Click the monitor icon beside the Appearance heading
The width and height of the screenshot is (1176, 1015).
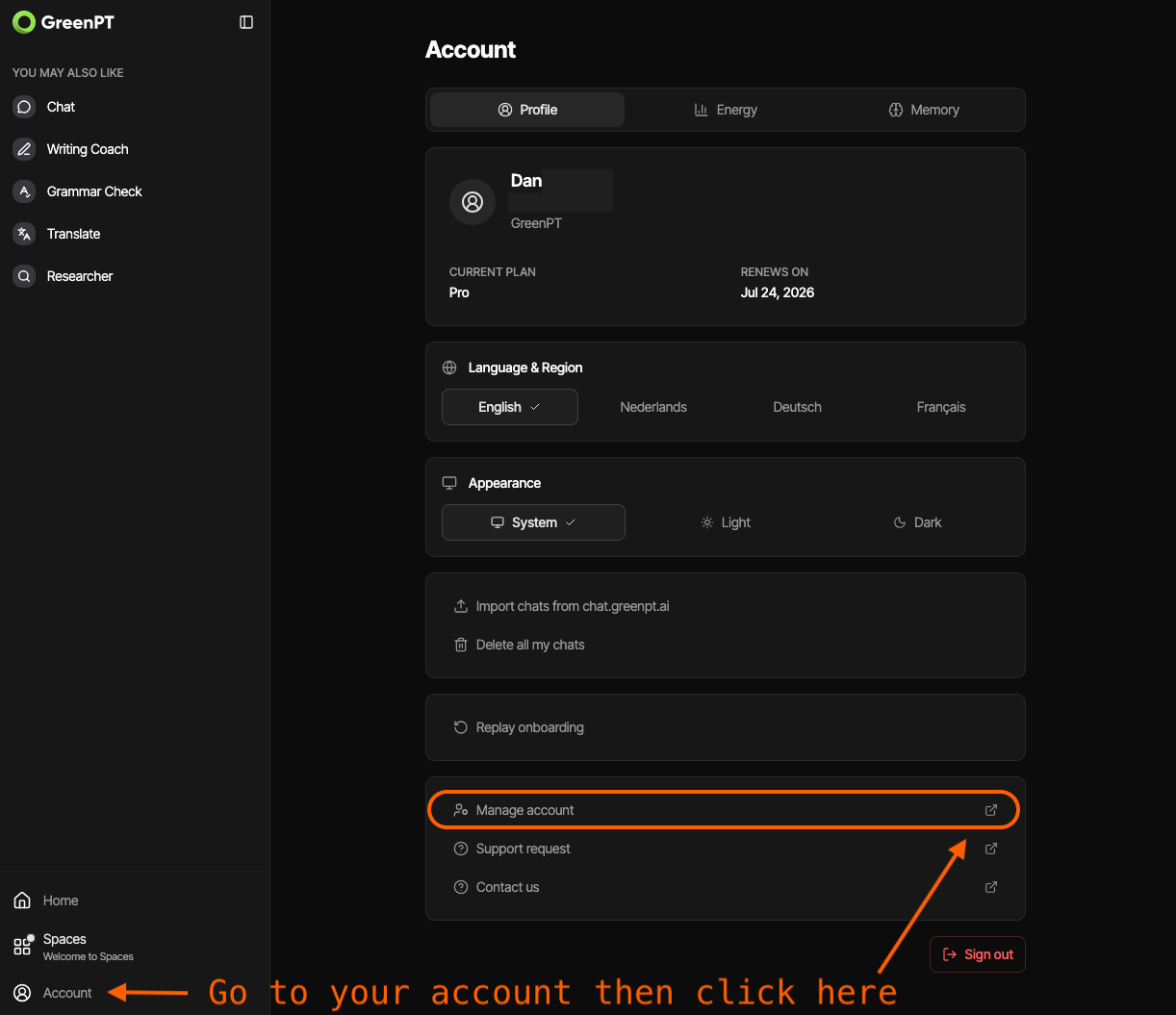pos(449,483)
